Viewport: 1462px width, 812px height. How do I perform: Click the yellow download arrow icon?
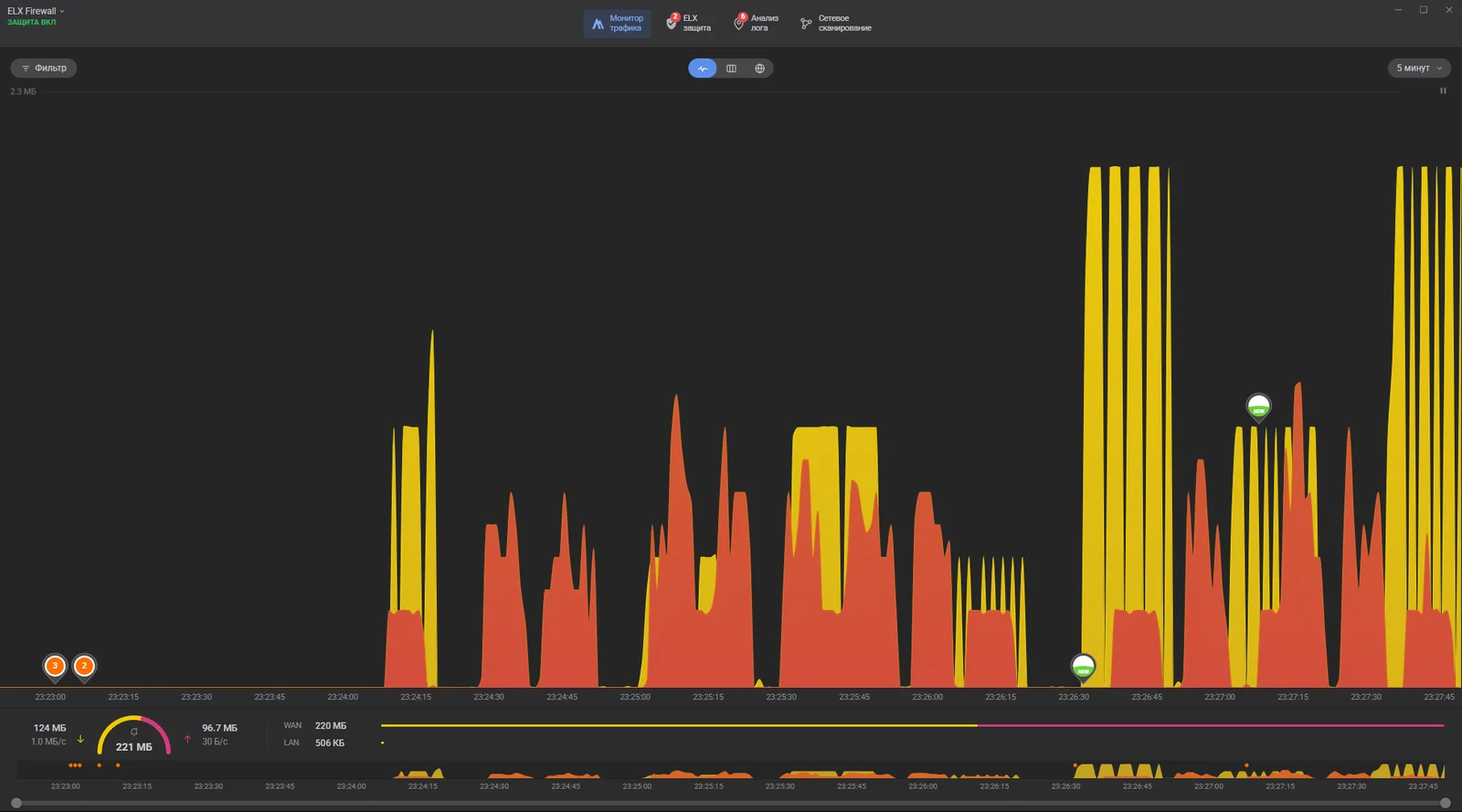80,739
